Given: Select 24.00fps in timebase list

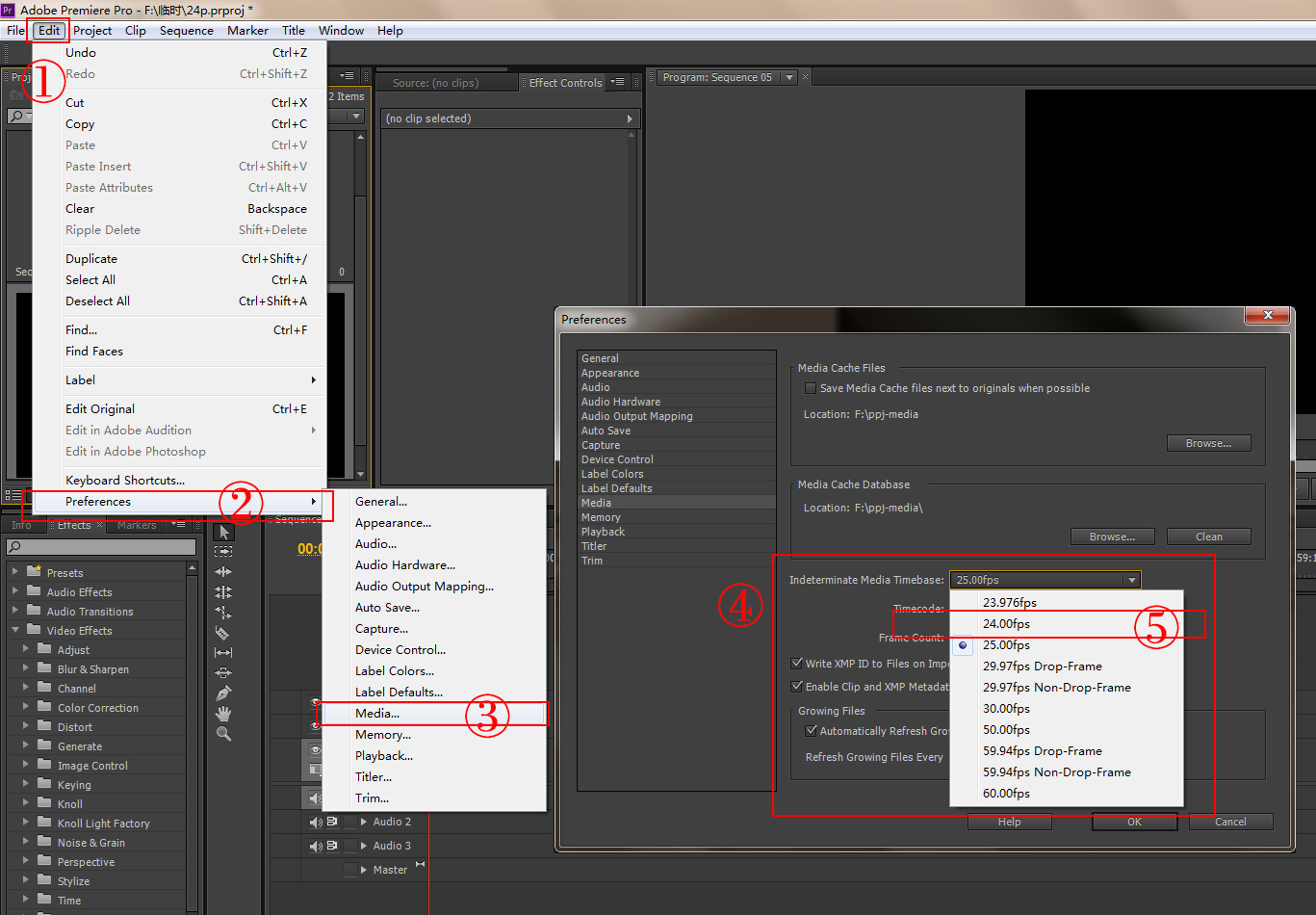Looking at the screenshot, I should click(x=1067, y=624).
